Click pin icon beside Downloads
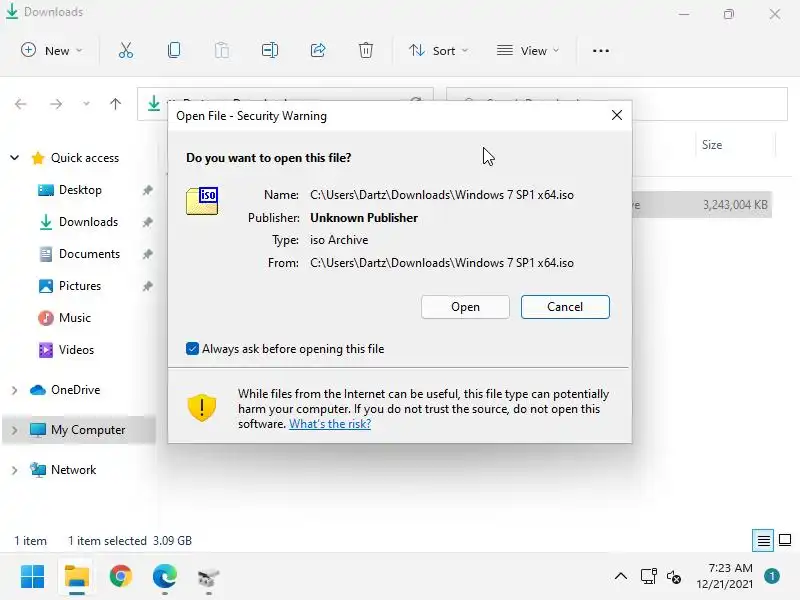Screen dimensions: 800x600 [147, 222]
